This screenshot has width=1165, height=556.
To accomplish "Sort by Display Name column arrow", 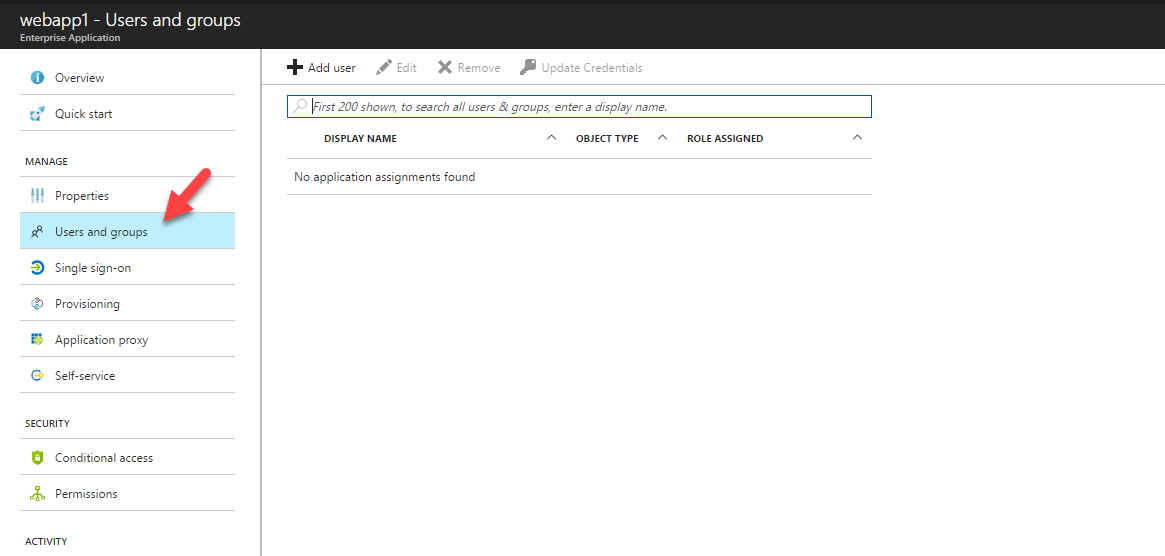I will [551, 138].
